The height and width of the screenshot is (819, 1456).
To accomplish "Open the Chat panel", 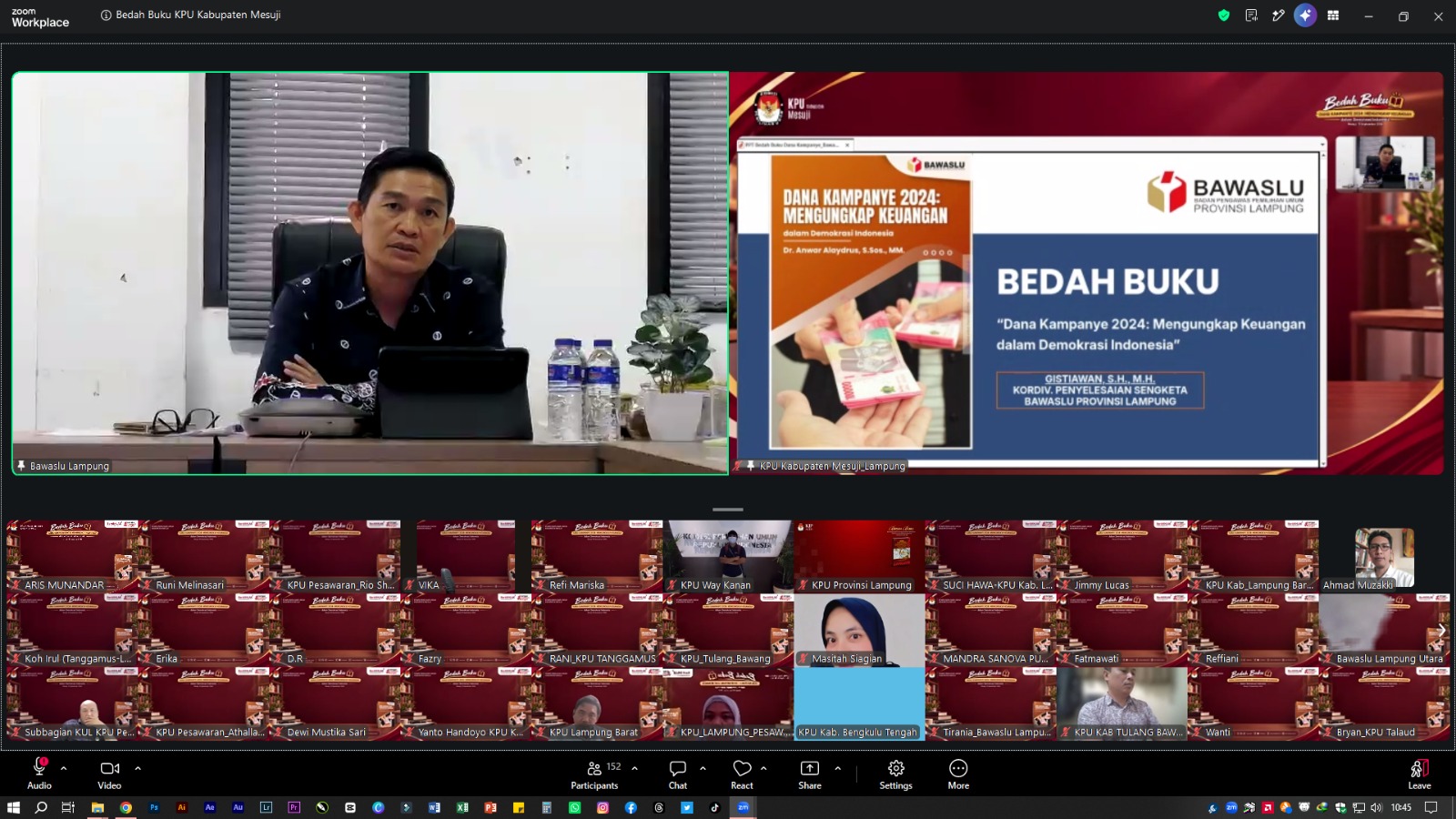I will pyautogui.click(x=678, y=773).
